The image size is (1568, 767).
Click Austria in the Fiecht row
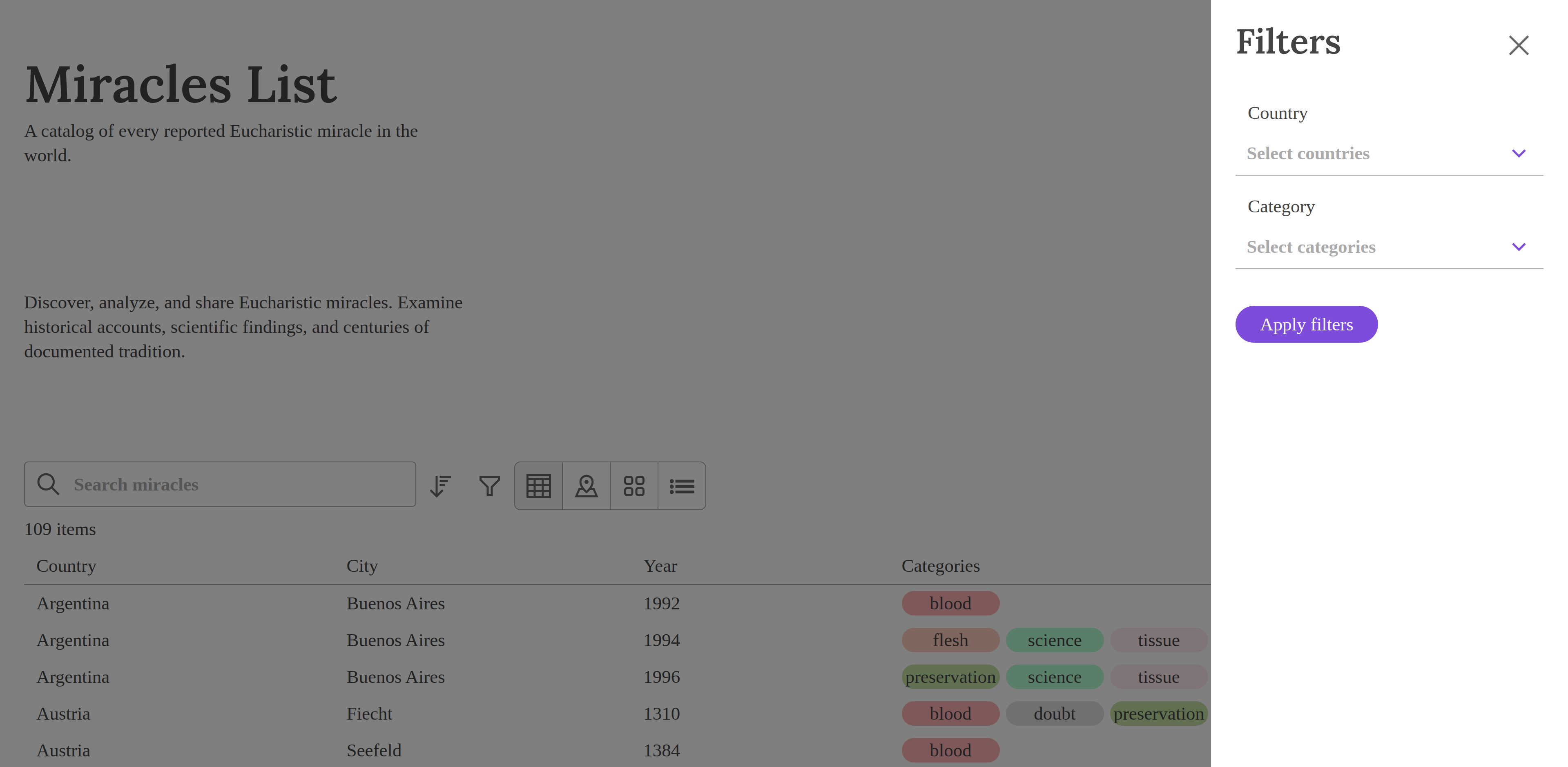[x=63, y=713]
